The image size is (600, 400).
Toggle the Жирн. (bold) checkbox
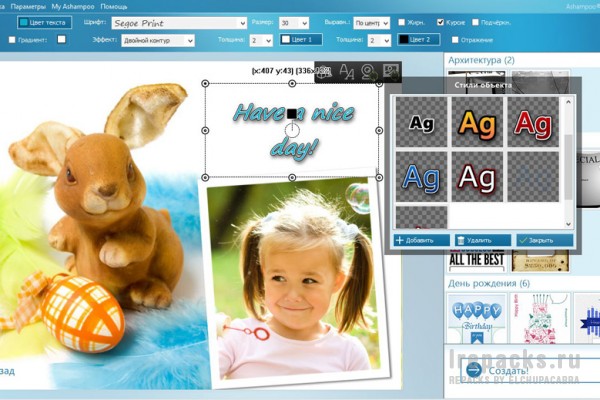(401, 22)
